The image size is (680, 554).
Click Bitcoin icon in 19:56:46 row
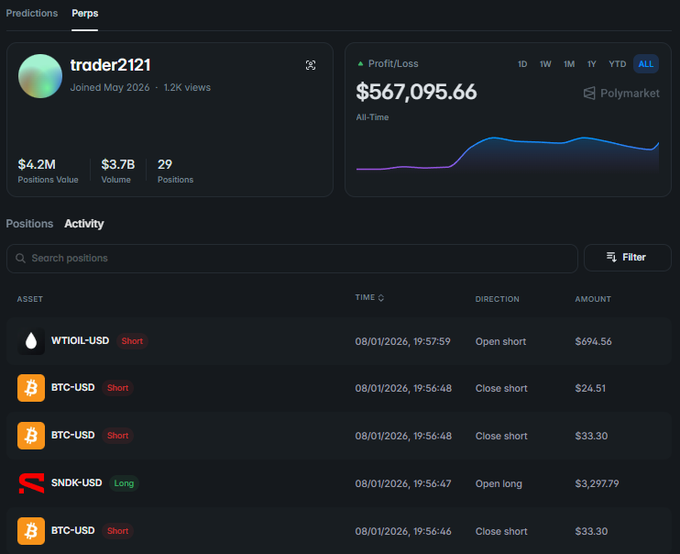(x=31, y=531)
